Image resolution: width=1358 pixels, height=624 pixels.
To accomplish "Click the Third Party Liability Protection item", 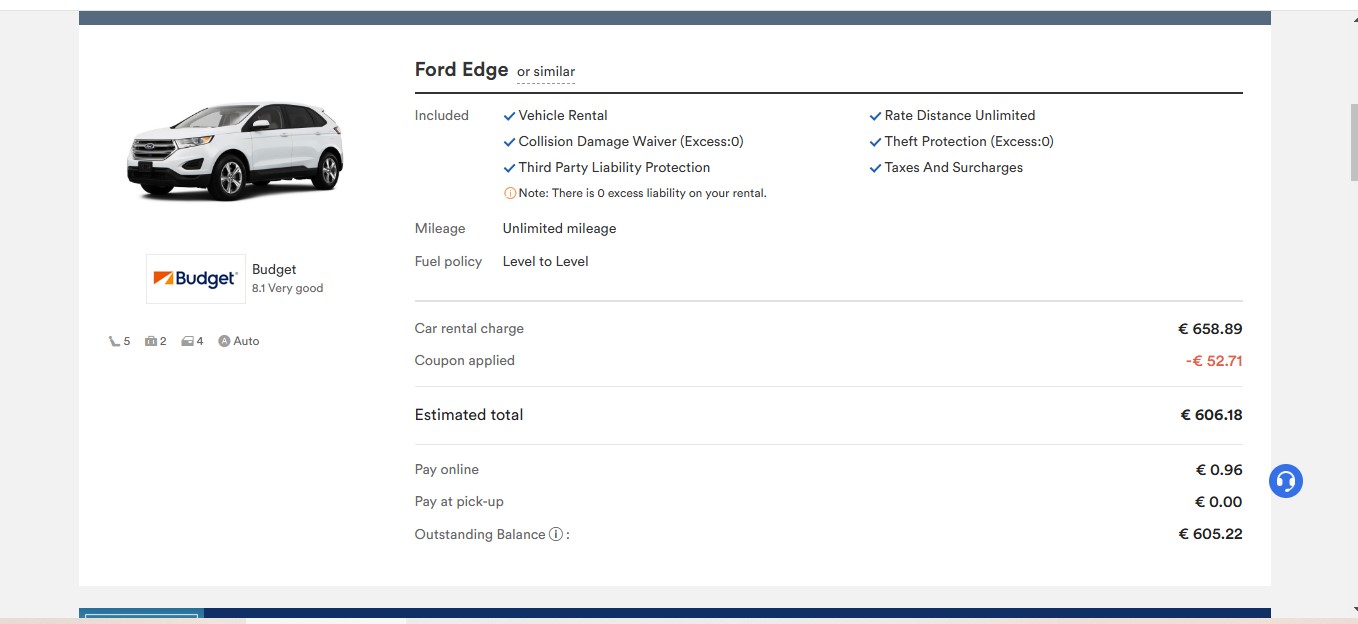I will (x=613, y=168).
